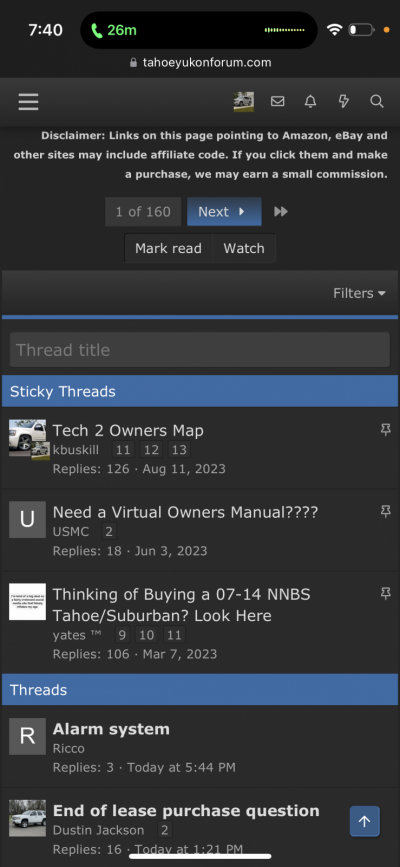Screen dimensions: 400x867
Task: Open the inbox envelope icon
Action: point(278,101)
